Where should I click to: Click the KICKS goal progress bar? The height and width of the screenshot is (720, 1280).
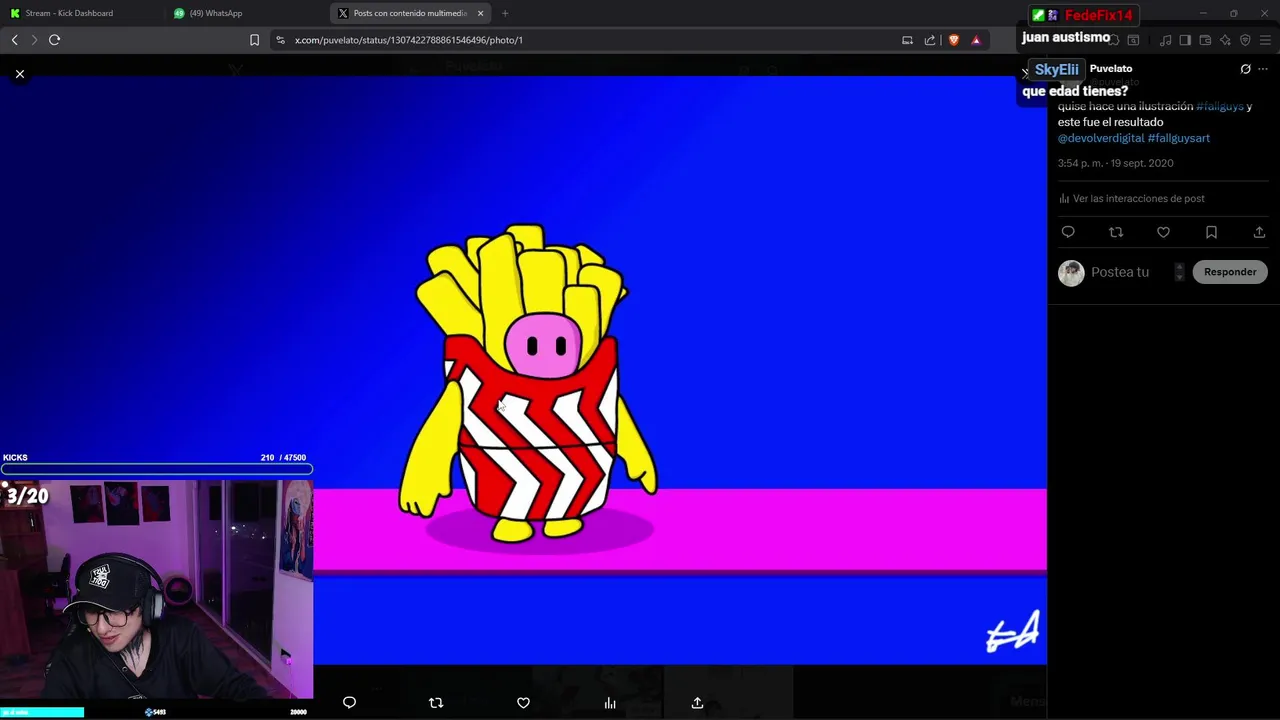[157, 469]
